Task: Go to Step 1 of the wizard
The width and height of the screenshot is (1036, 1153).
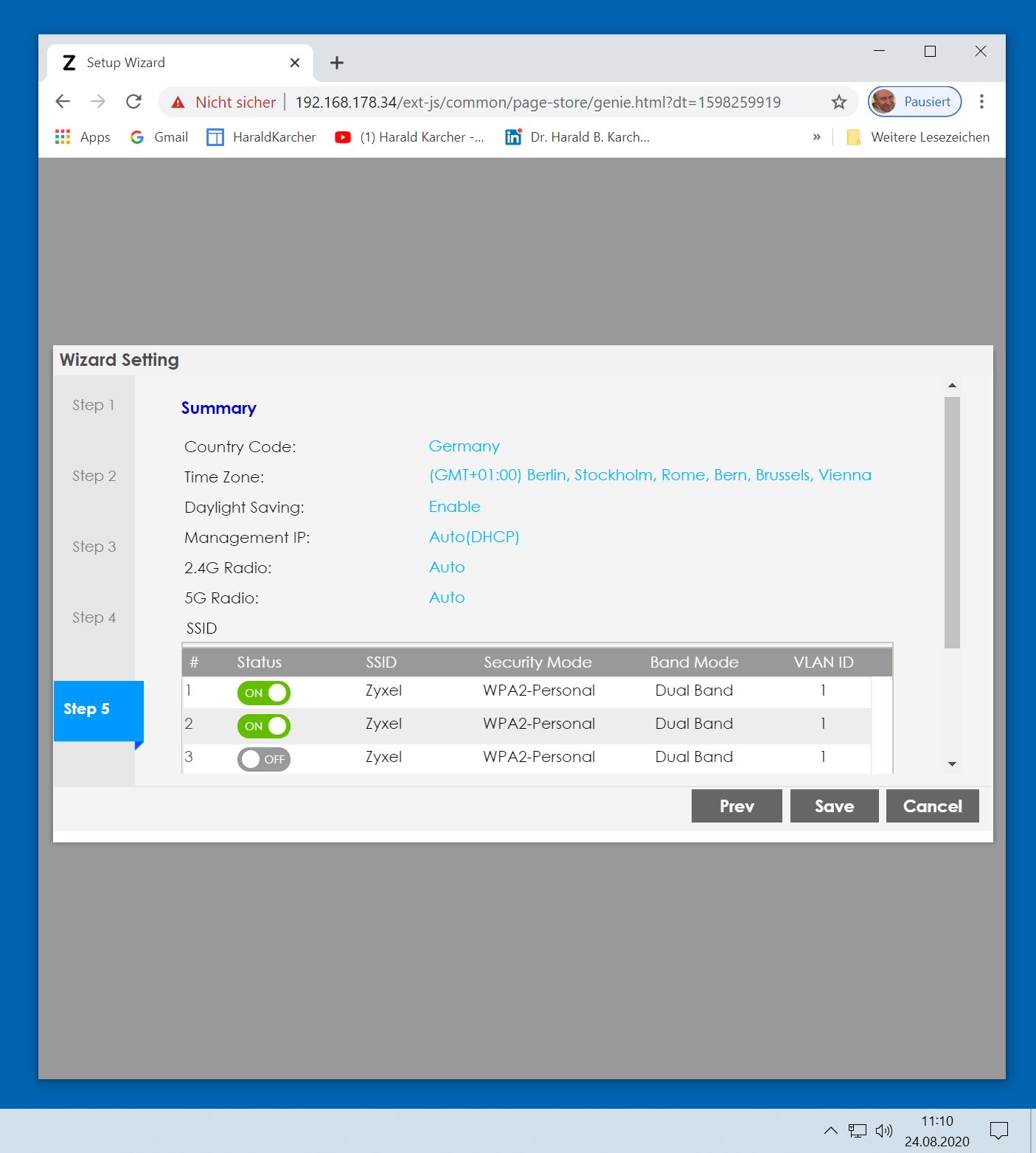Action: pyautogui.click(x=94, y=405)
